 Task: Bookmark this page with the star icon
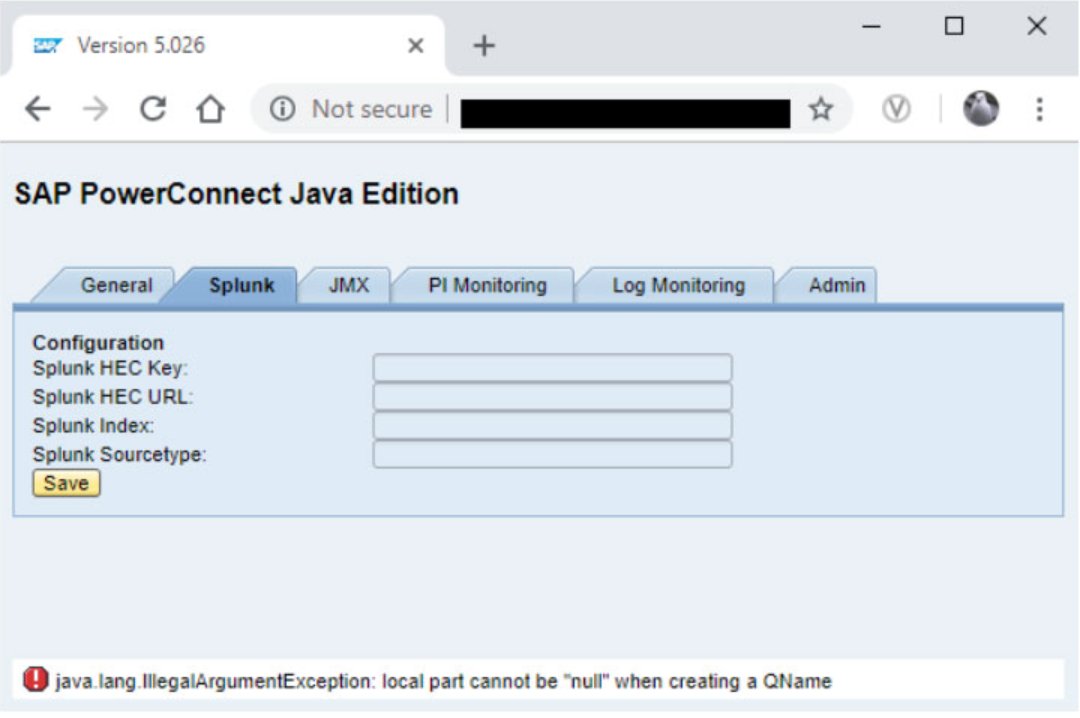pos(821,109)
